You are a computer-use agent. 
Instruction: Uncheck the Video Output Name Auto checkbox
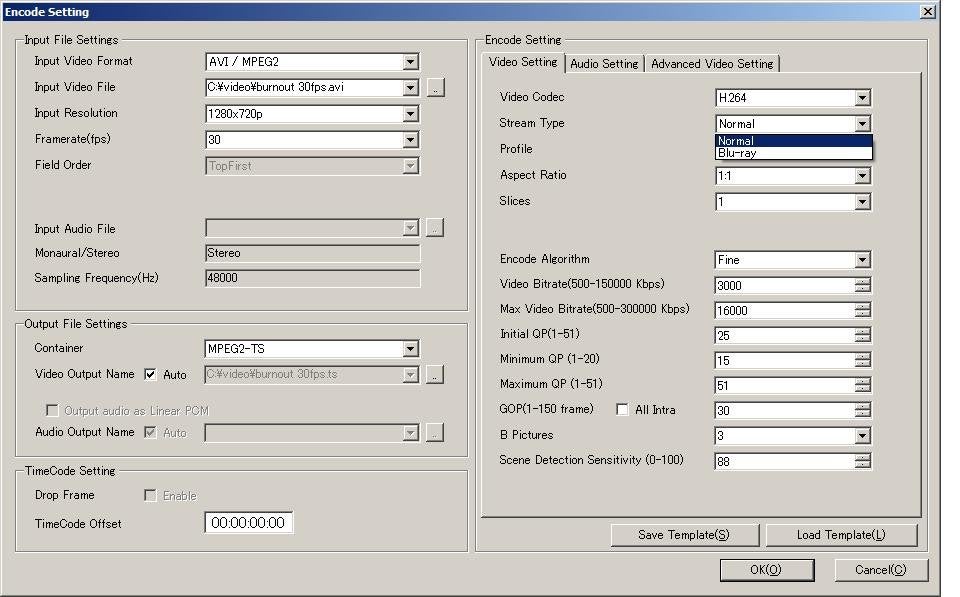click(x=151, y=375)
